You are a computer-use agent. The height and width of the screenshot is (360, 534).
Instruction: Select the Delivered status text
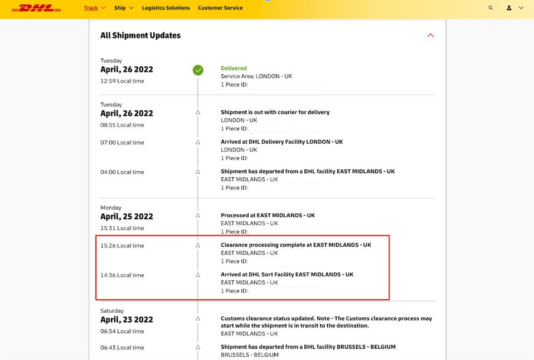234,68
